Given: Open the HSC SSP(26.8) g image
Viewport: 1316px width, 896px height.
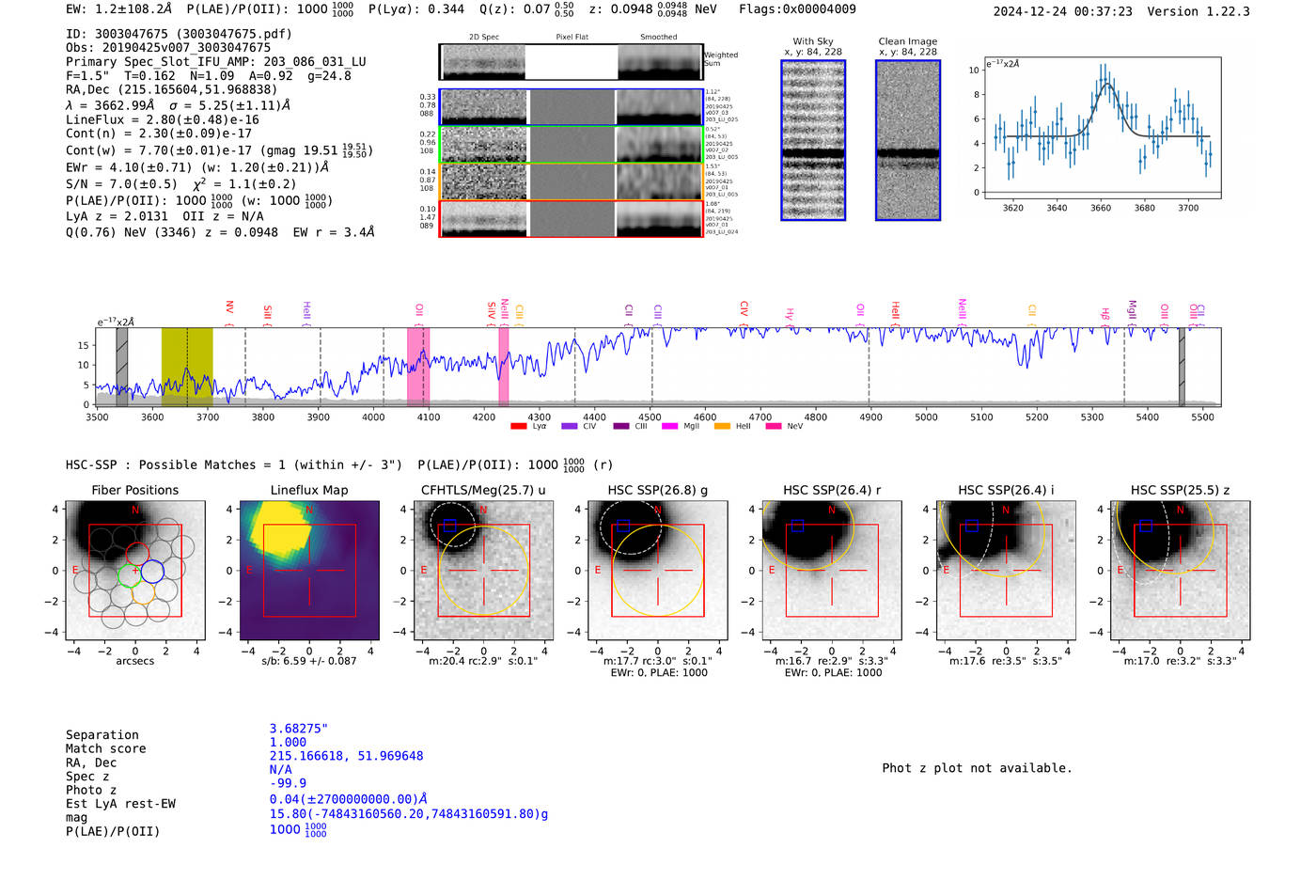Looking at the screenshot, I should 658,570.
